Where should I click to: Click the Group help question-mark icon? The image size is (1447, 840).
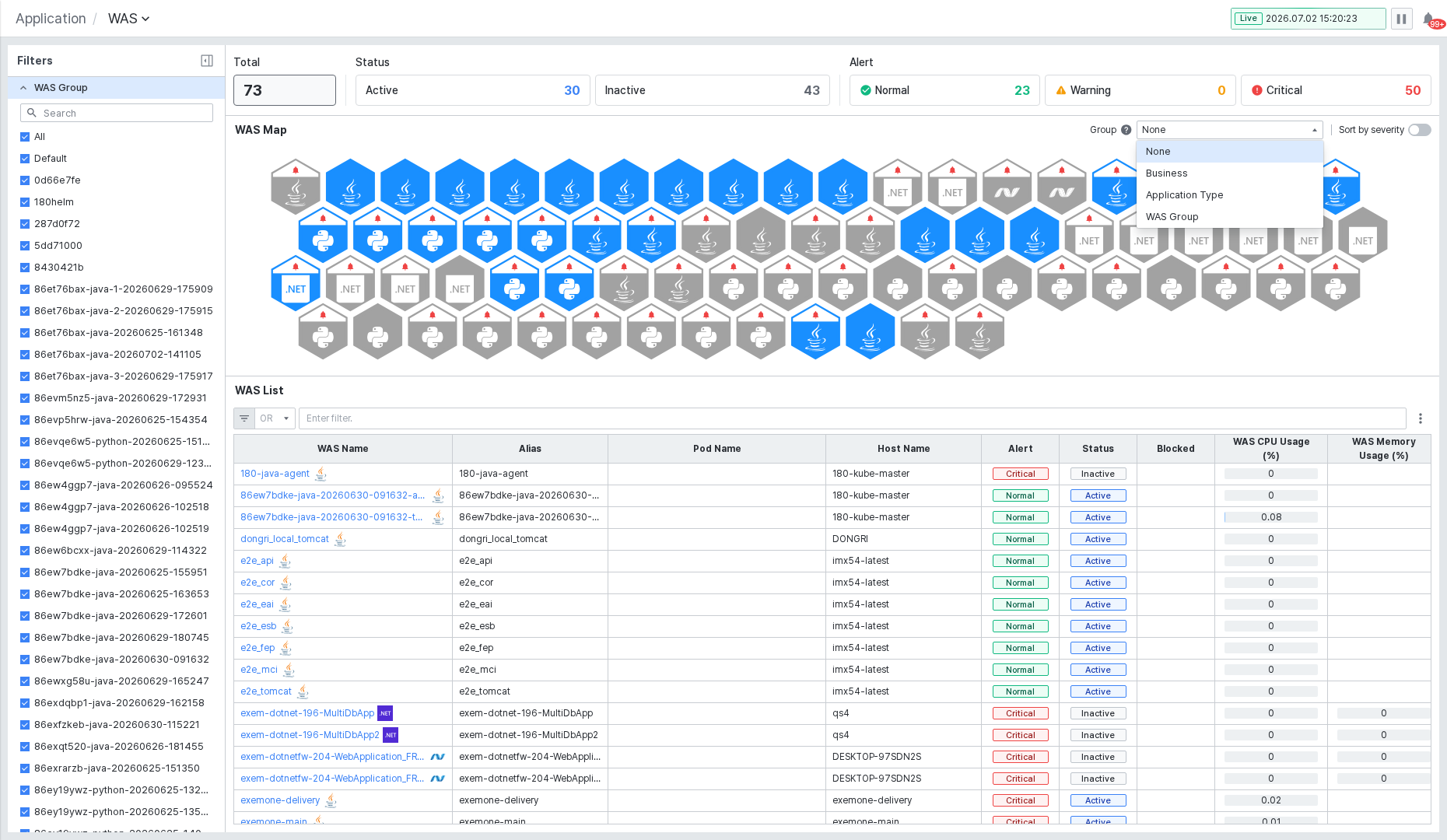[x=1126, y=130]
